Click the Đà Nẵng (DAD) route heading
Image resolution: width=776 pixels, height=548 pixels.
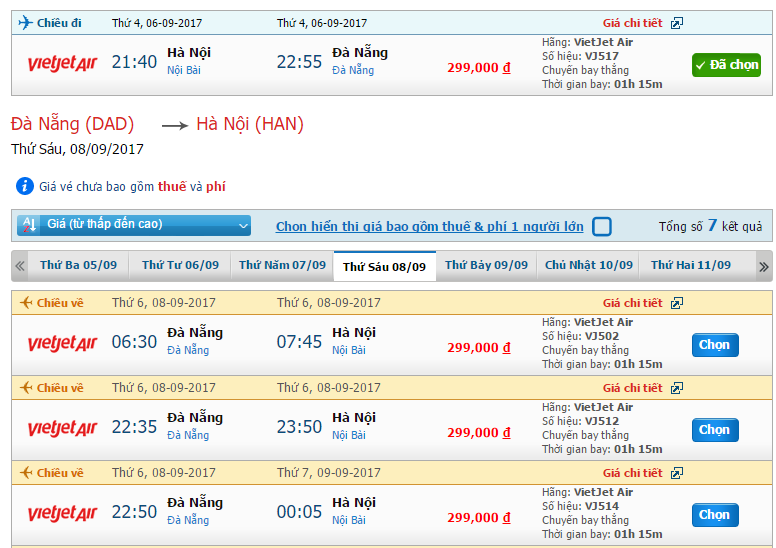[x=72, y=124]
